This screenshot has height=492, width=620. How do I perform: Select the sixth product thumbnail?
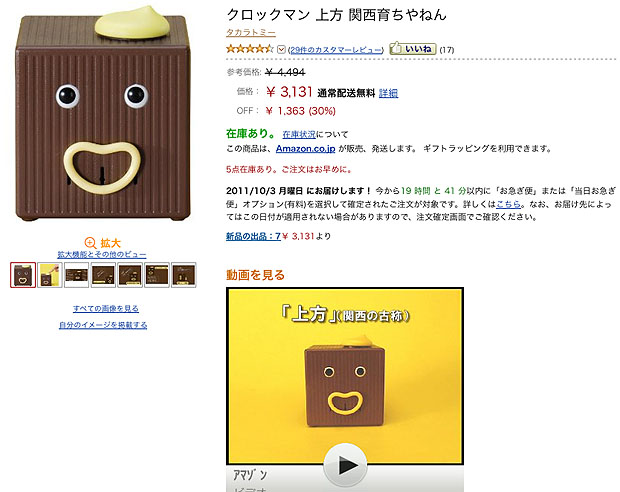click(x=157, y=275)
